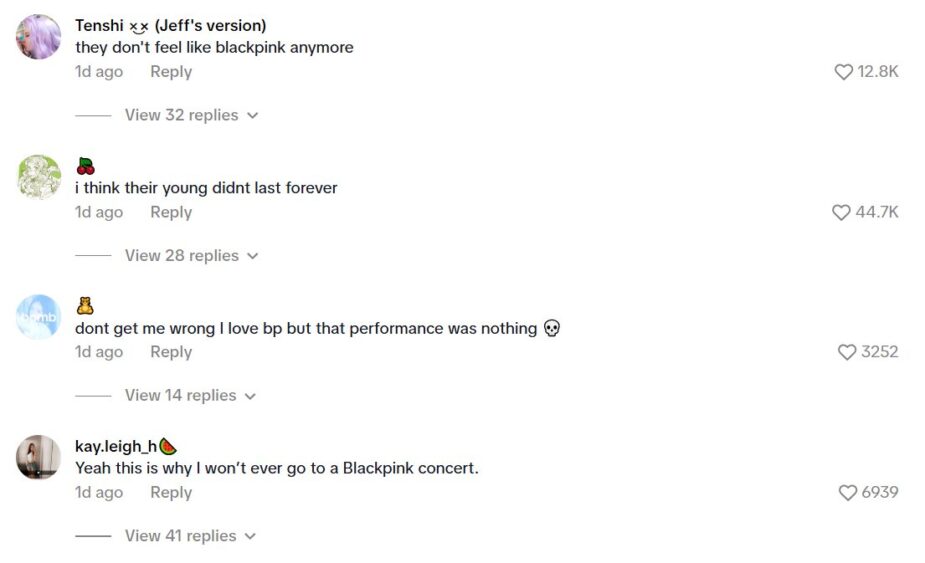Reply to the 'performance was nothing' comment

click(x=171, y=352)
